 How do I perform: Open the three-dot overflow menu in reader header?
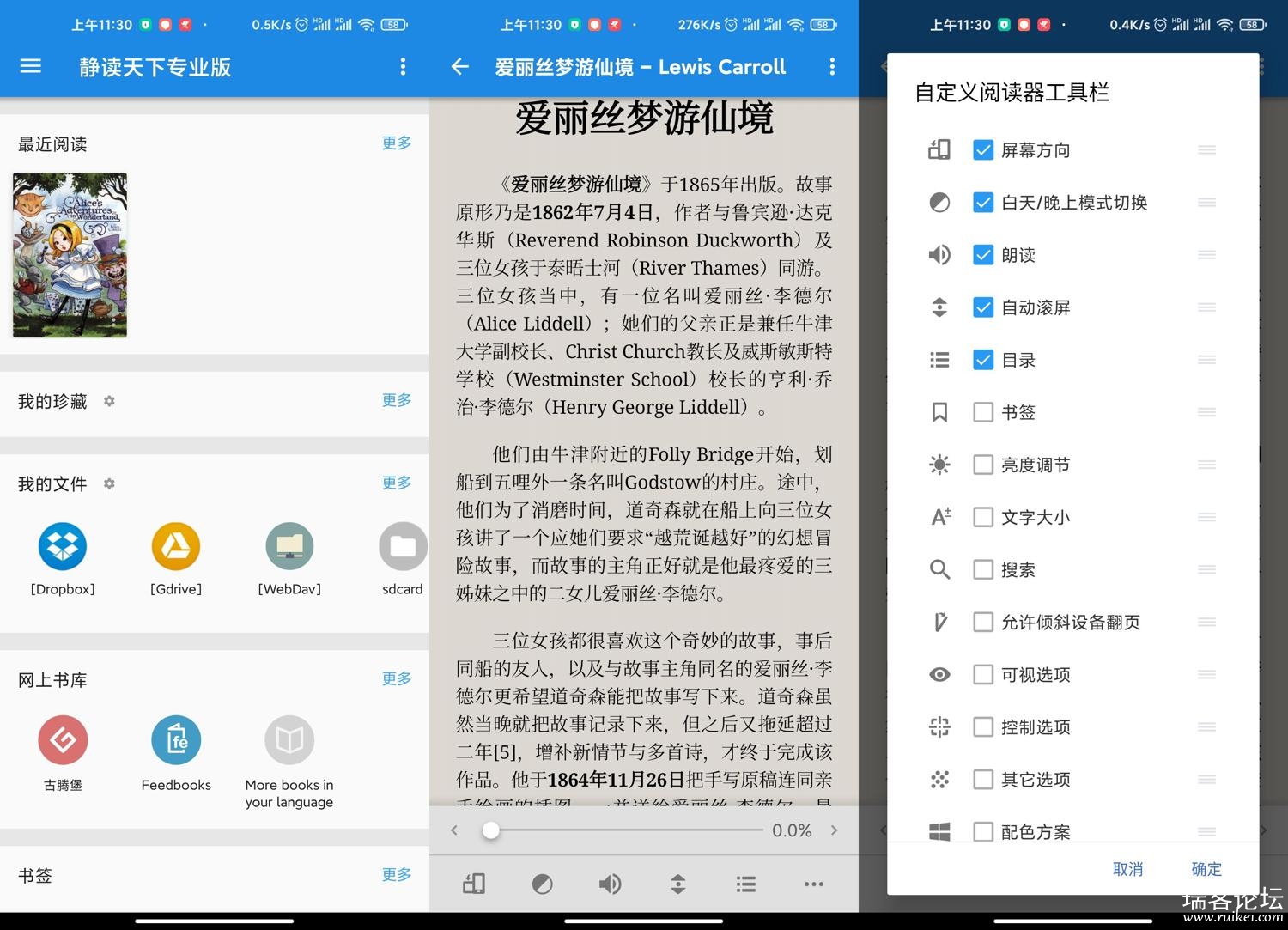point(831,66)
